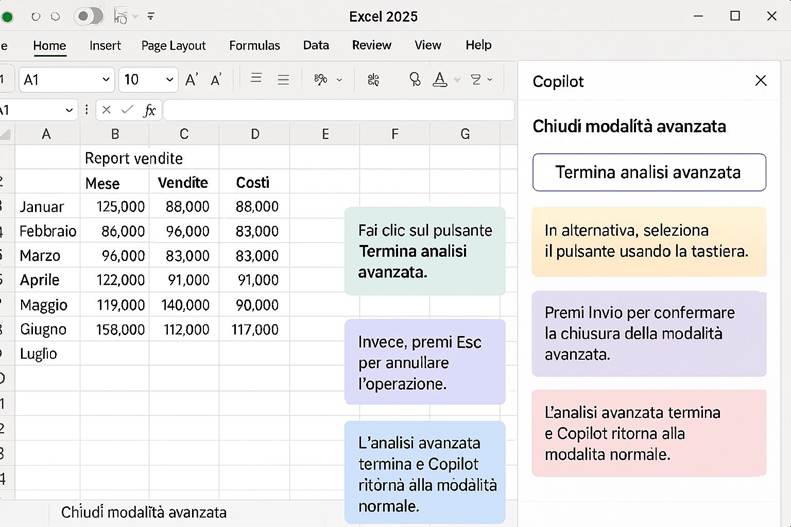Click the bottom-align lines icon in the ribbon
This screenshot has width=791, height=527.
tap(284, 80)
